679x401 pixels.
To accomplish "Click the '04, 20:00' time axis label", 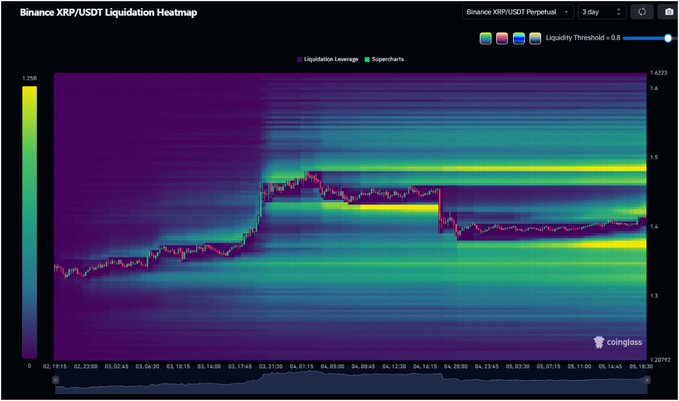I will tap(456, 366).
